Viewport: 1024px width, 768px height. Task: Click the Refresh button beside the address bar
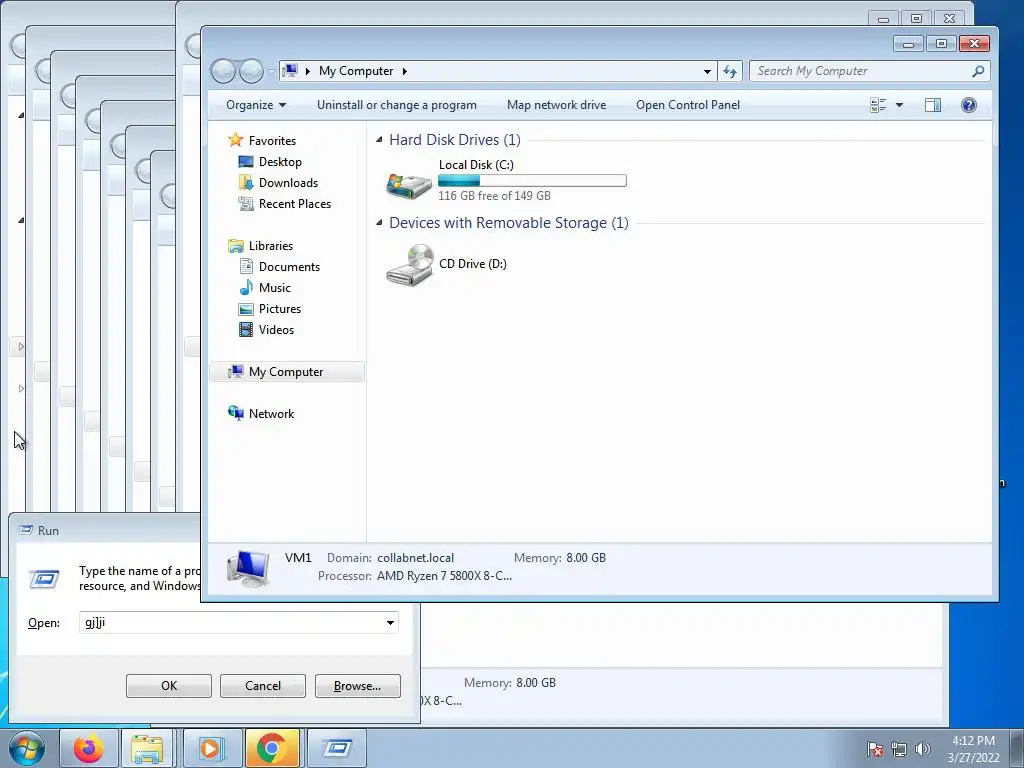click(x=730, y=71)
